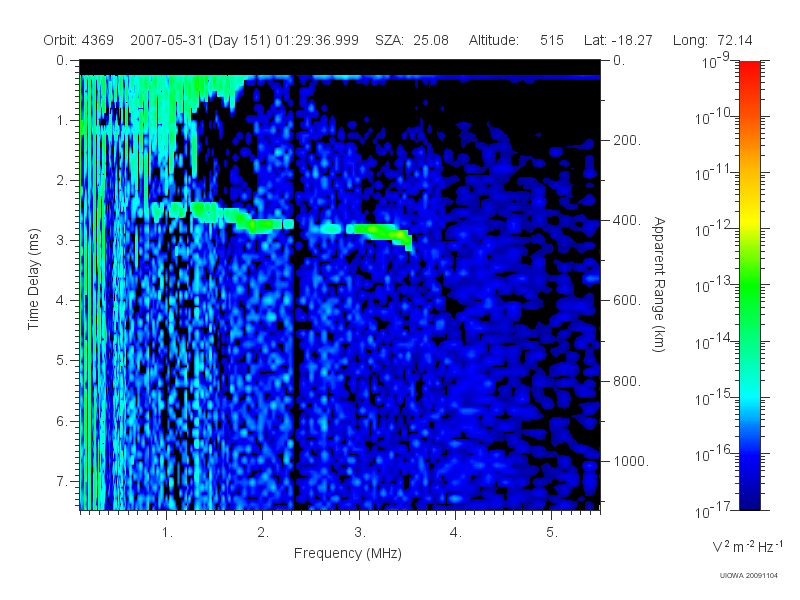
Task: Click the Orbit: 4369 header label
Action: pos(79,40)
